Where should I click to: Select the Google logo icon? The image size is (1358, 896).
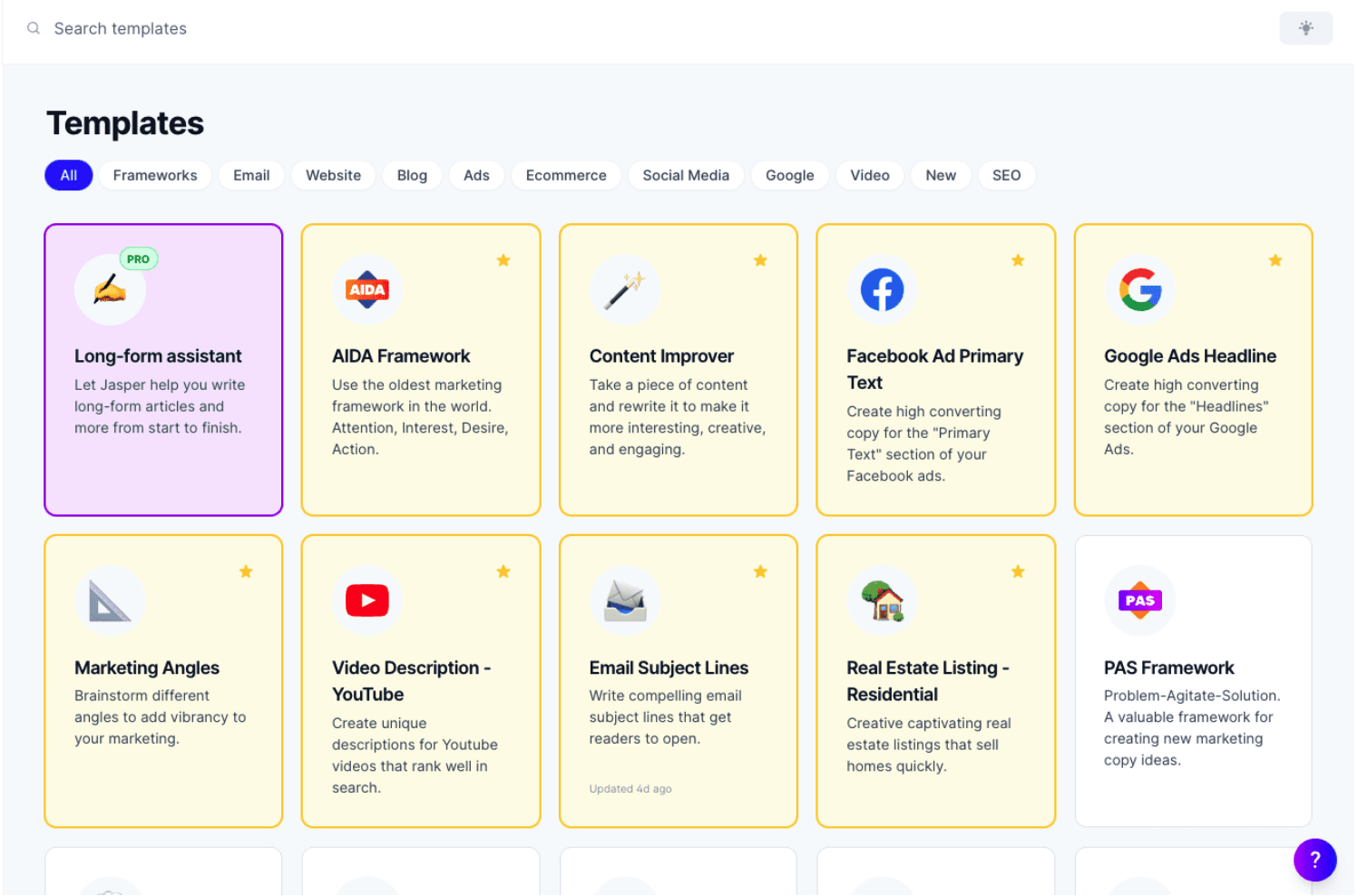(x=1139, y=290)
